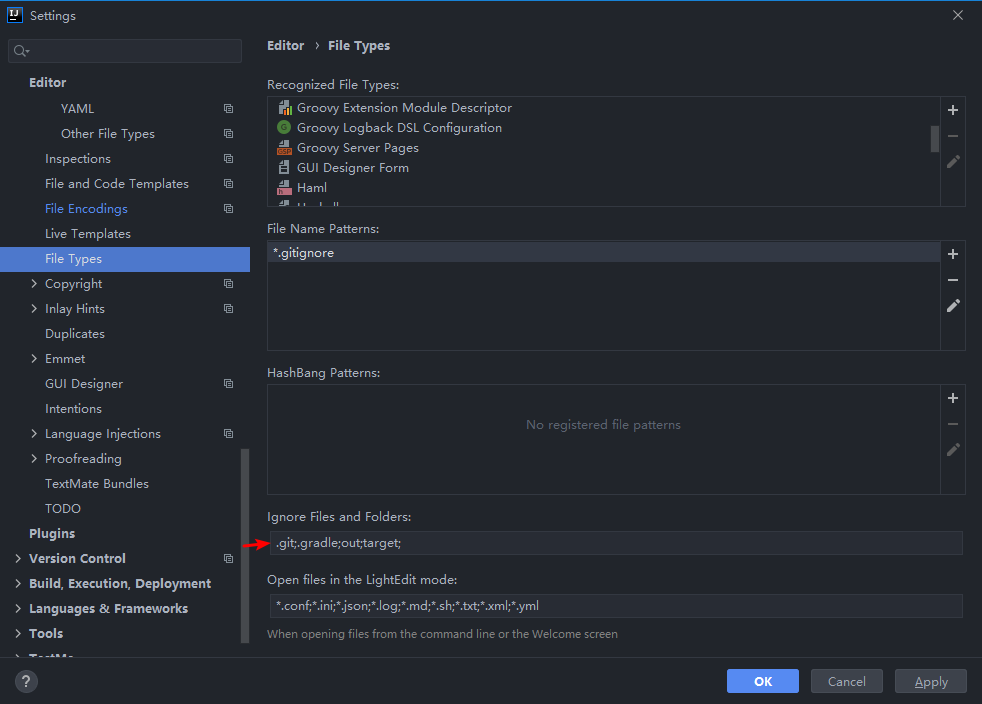This screenshot has height=704, width=982.
Task: Select the Haml file type icon
Action: pos(284,188)
